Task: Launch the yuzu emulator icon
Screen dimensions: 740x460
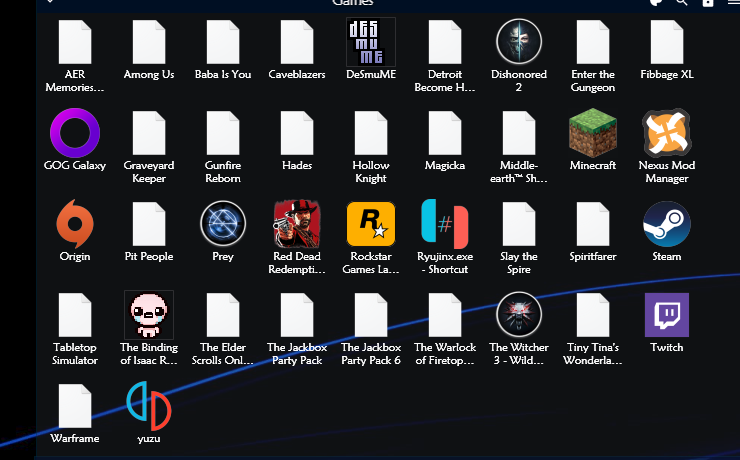Action: (x=149, y=406)
